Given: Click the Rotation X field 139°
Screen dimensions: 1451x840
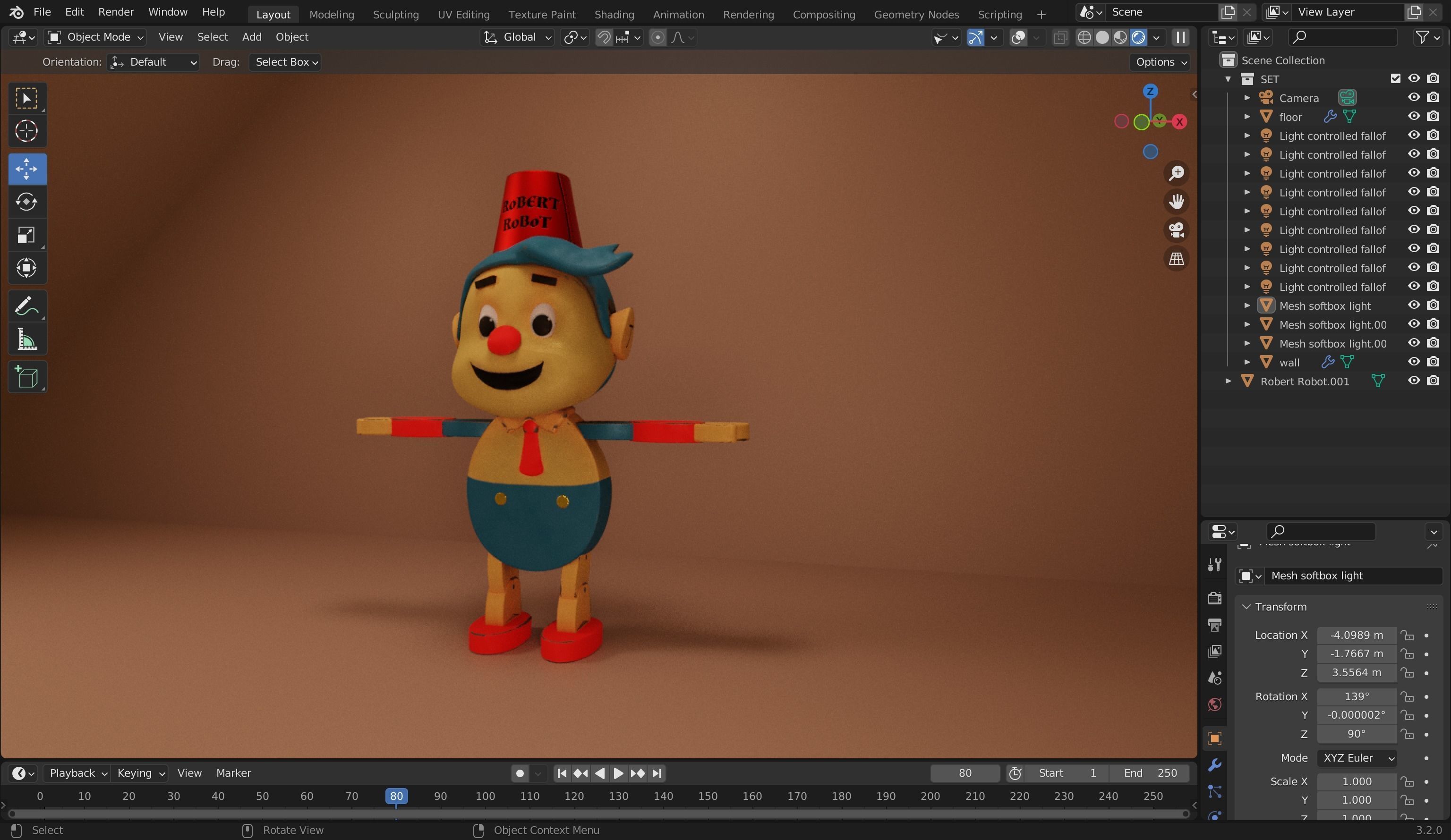Looking at the screenshot, I should click(1357, 696).
